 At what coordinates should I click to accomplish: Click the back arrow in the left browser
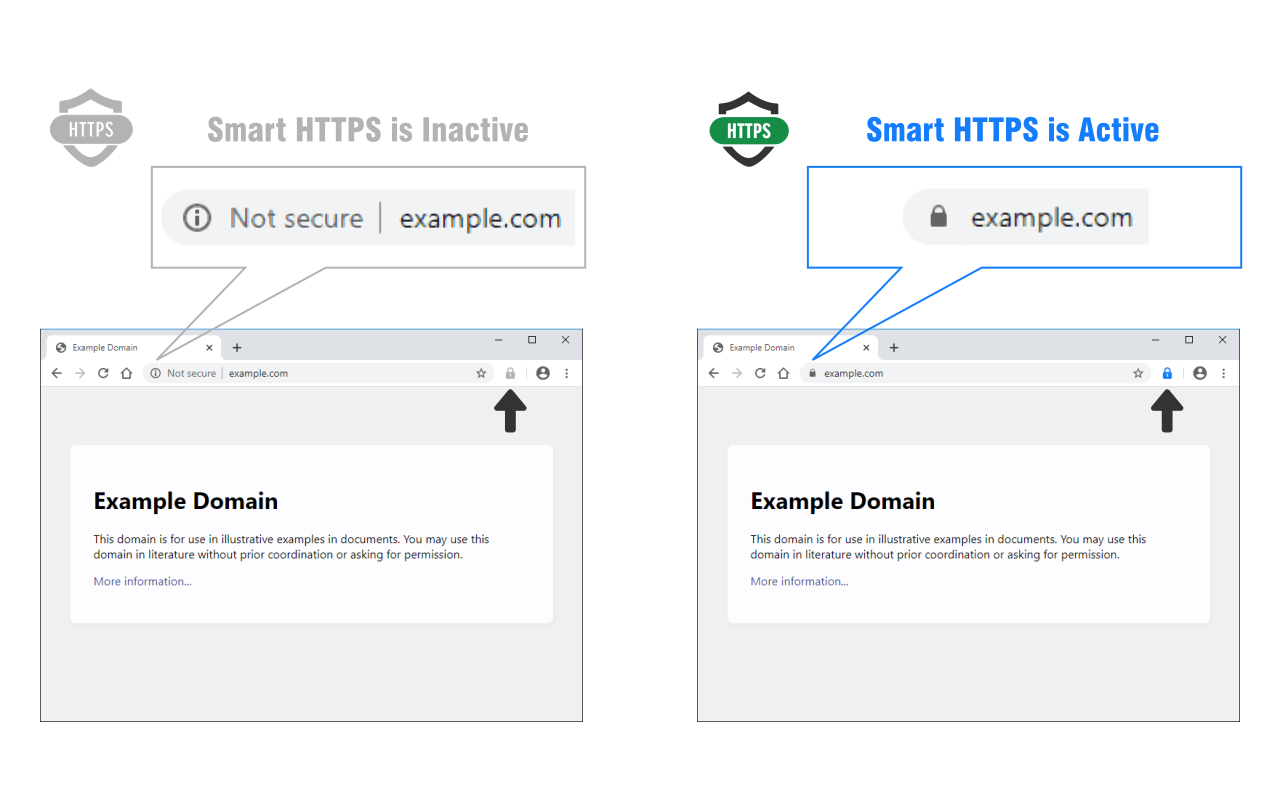click(x=56, y=373)
